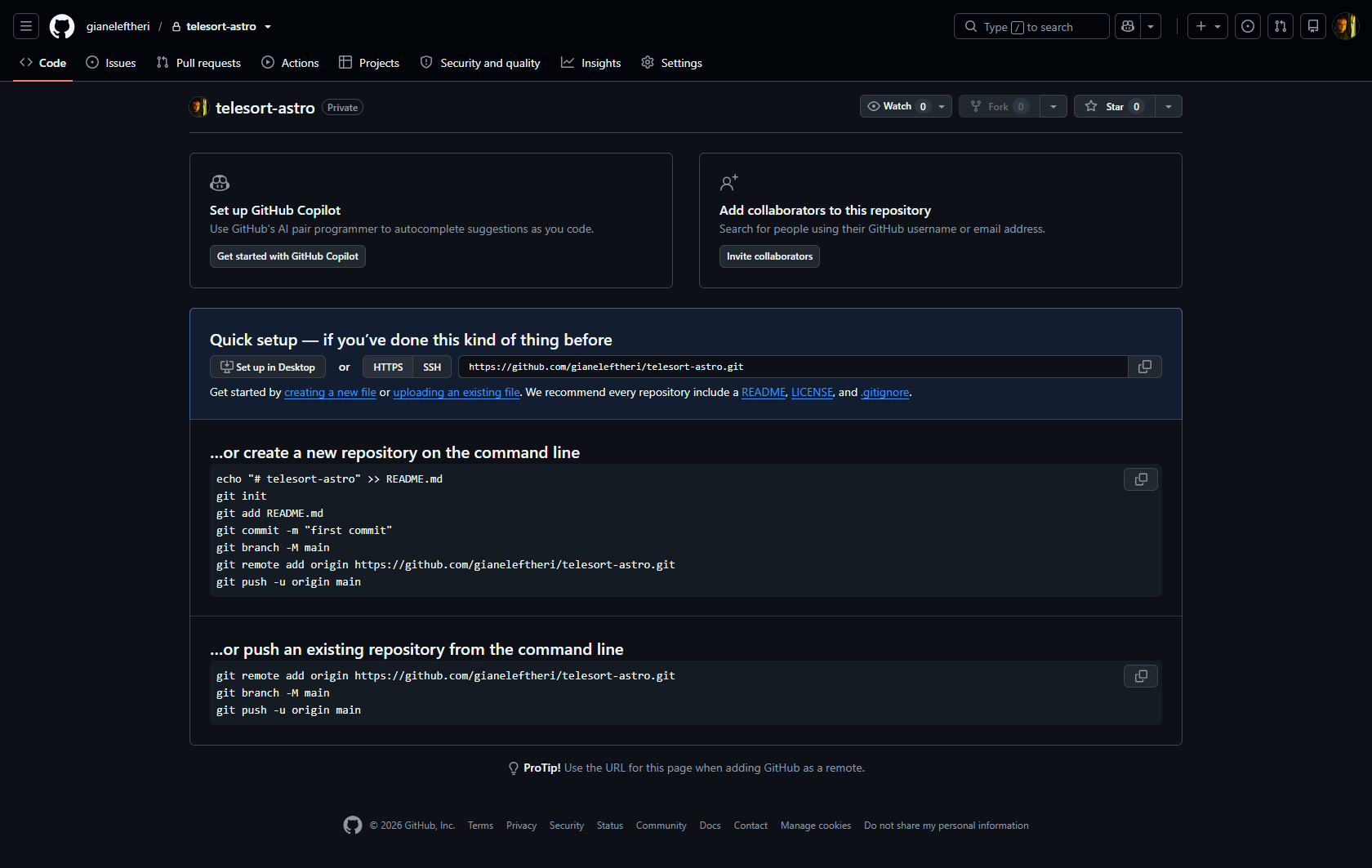
Task: Focus the 'Type / to search' field
Action: (1031, 26)
